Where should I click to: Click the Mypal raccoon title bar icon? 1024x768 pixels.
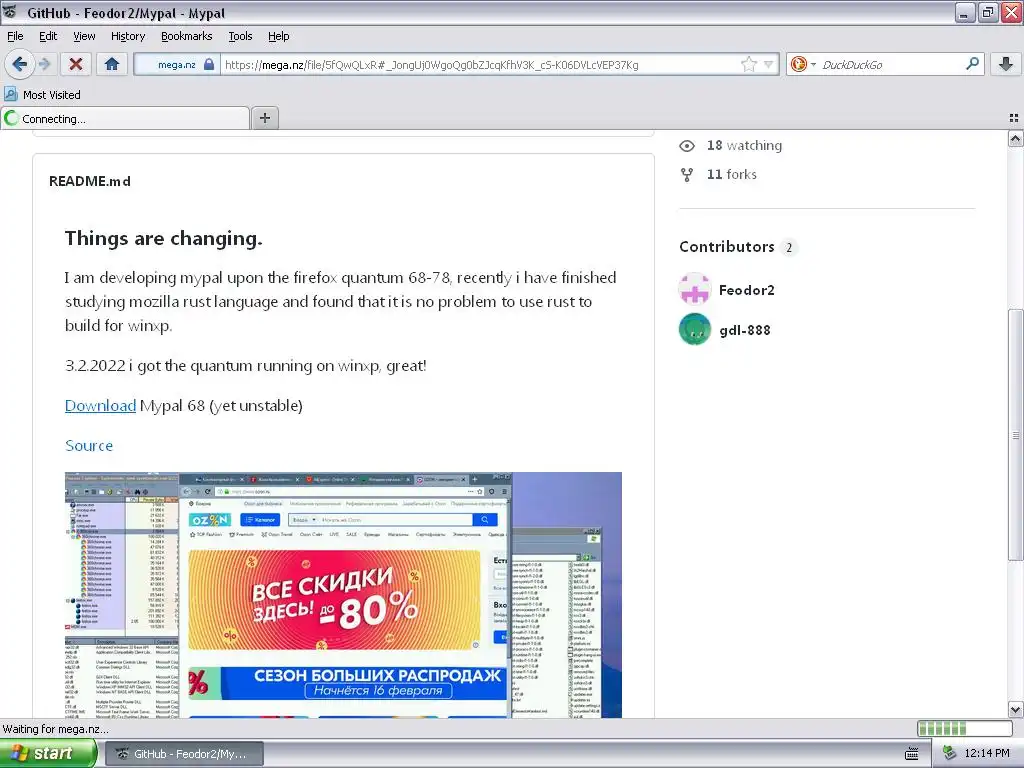coord(10,12)
